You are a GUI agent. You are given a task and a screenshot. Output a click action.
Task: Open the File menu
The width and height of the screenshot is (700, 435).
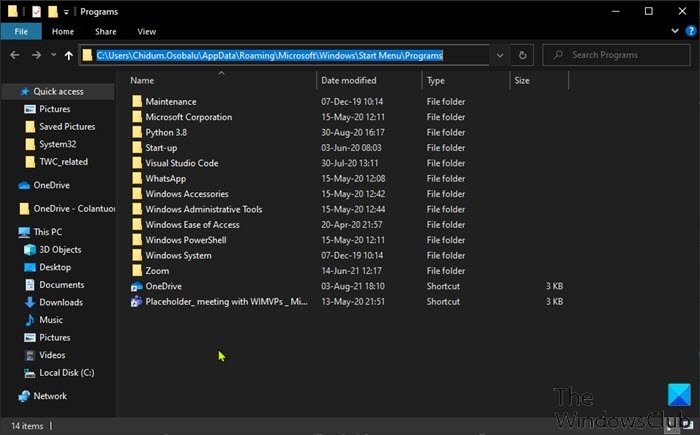pos(21,31)
